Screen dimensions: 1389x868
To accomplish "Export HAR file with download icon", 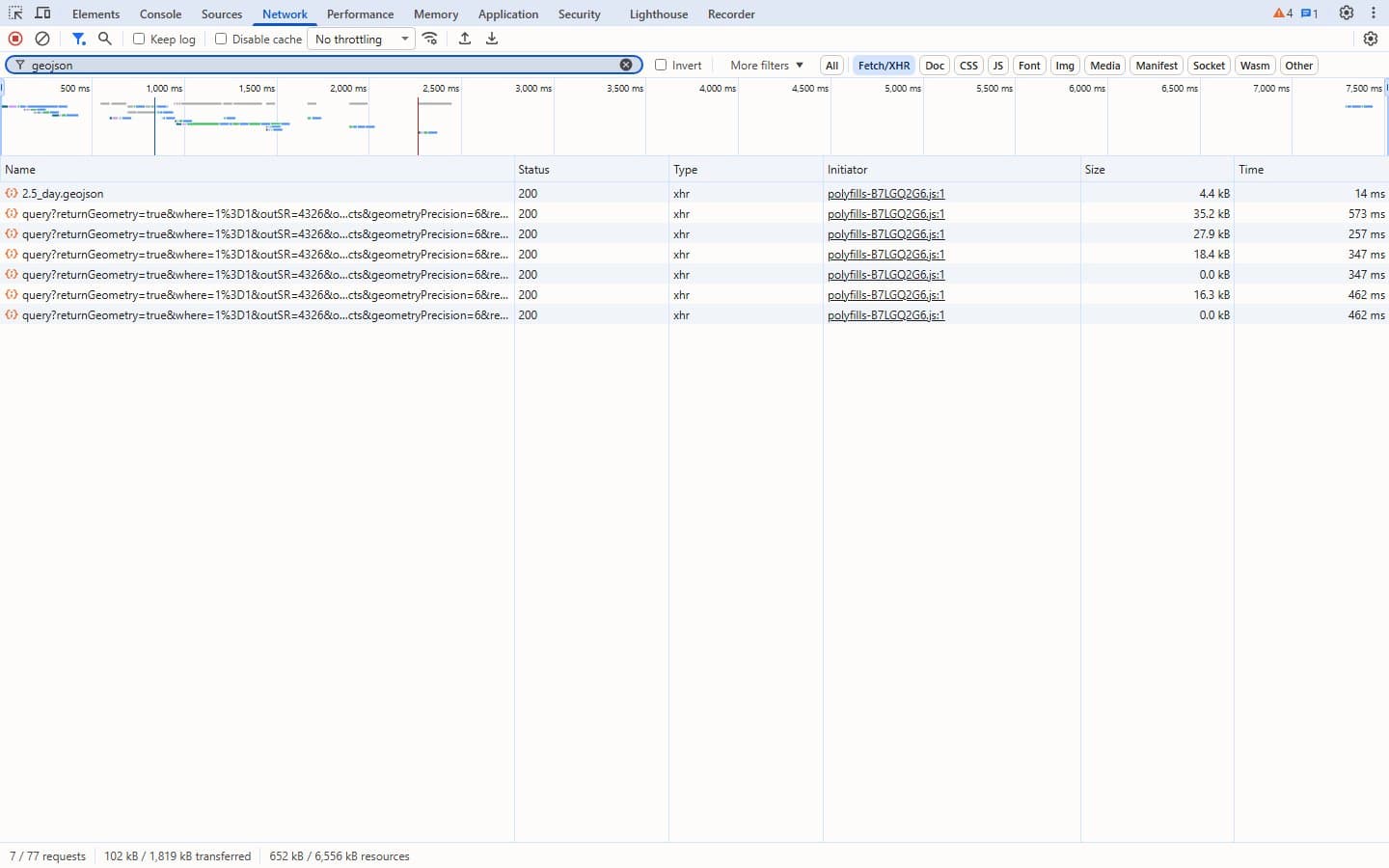I will coord(492,39).
